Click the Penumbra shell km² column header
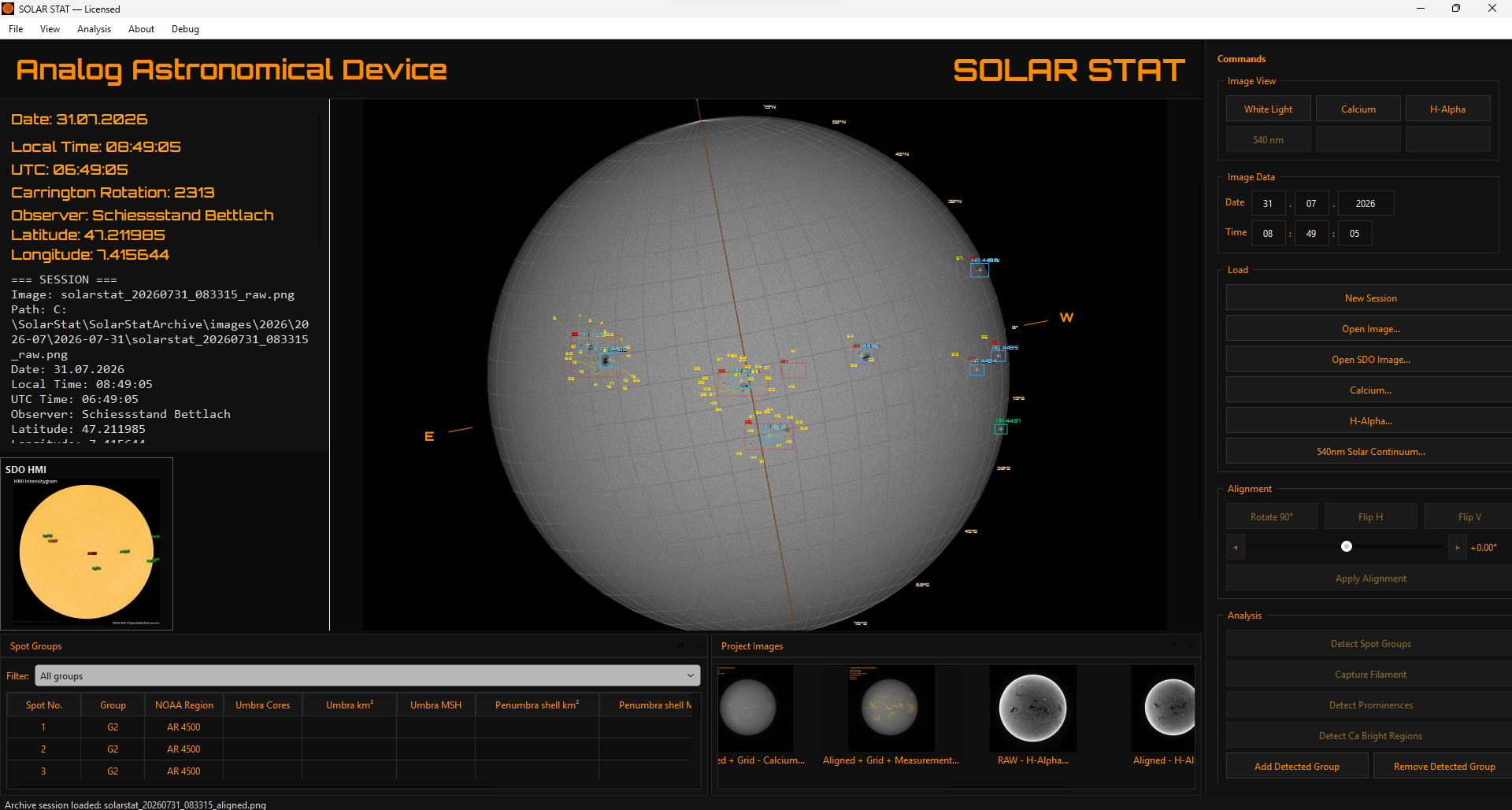Screen dimensions: 1512x810 (x=537, y=705)
